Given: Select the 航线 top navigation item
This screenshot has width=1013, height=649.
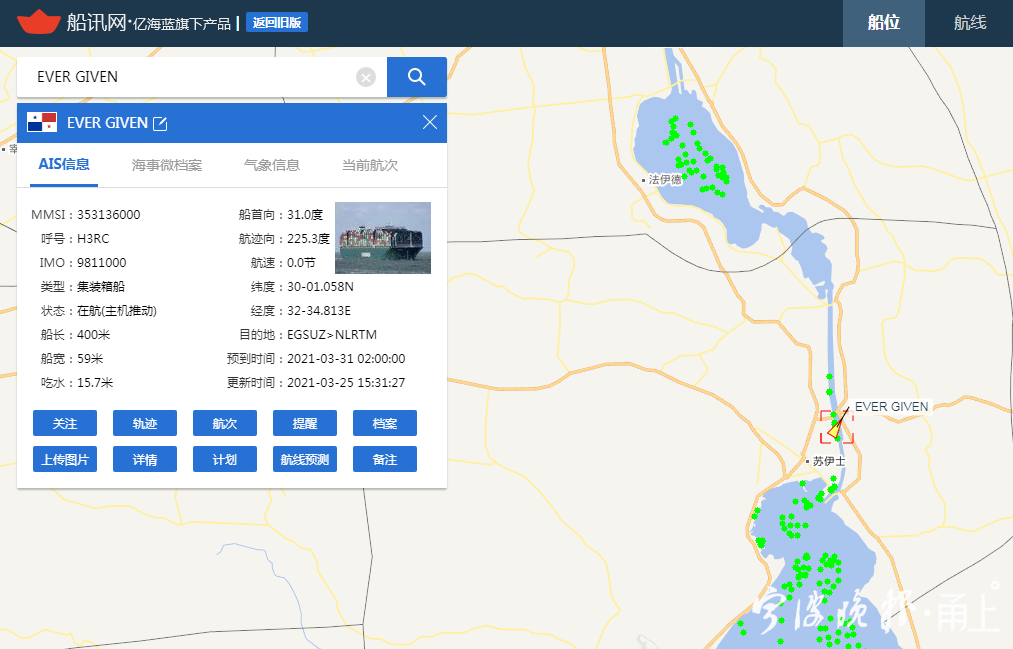Looking at the screenshot, I should click(x=969, y=23).
